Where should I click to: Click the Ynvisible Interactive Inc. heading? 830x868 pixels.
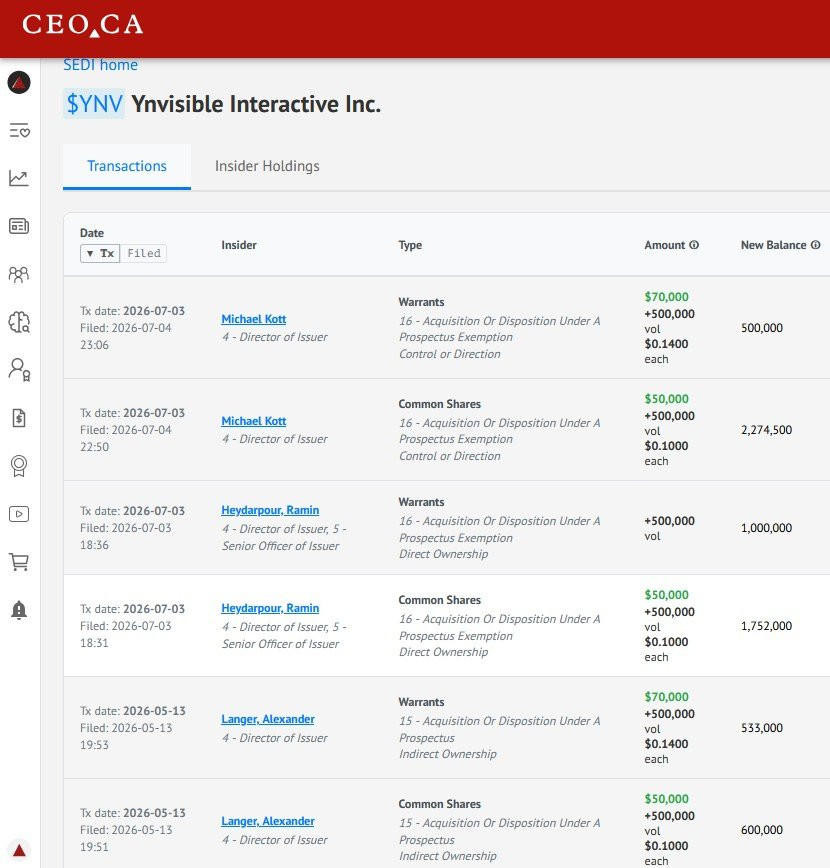click(256, 104)
